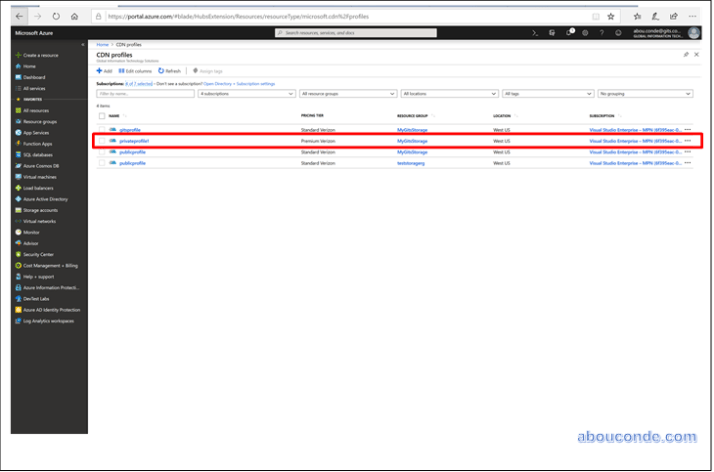Expand the All locations dropdown
Screen dimensions: 714x472
(446, 93)
